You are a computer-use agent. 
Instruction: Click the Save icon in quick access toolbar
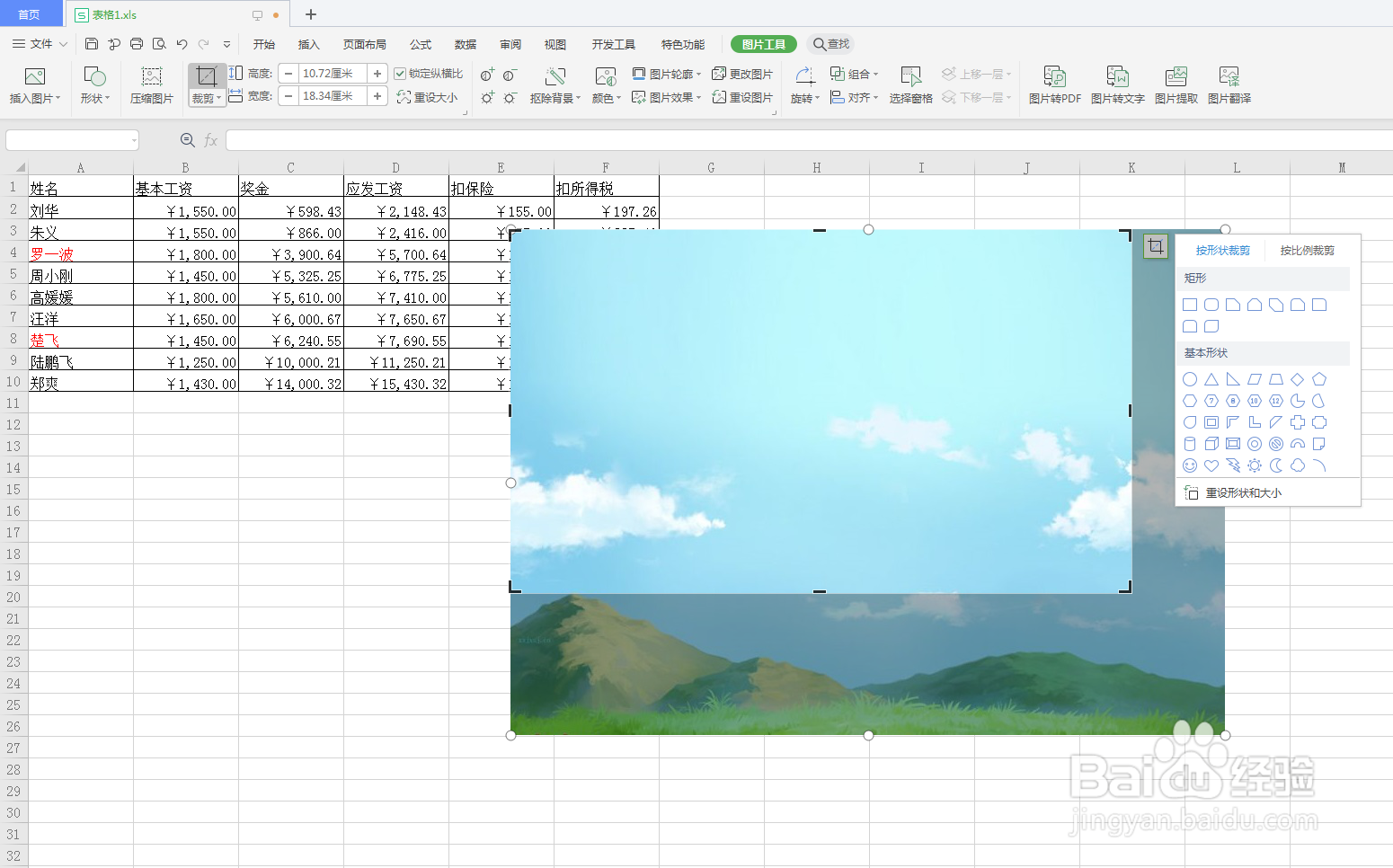click(92, 43)
